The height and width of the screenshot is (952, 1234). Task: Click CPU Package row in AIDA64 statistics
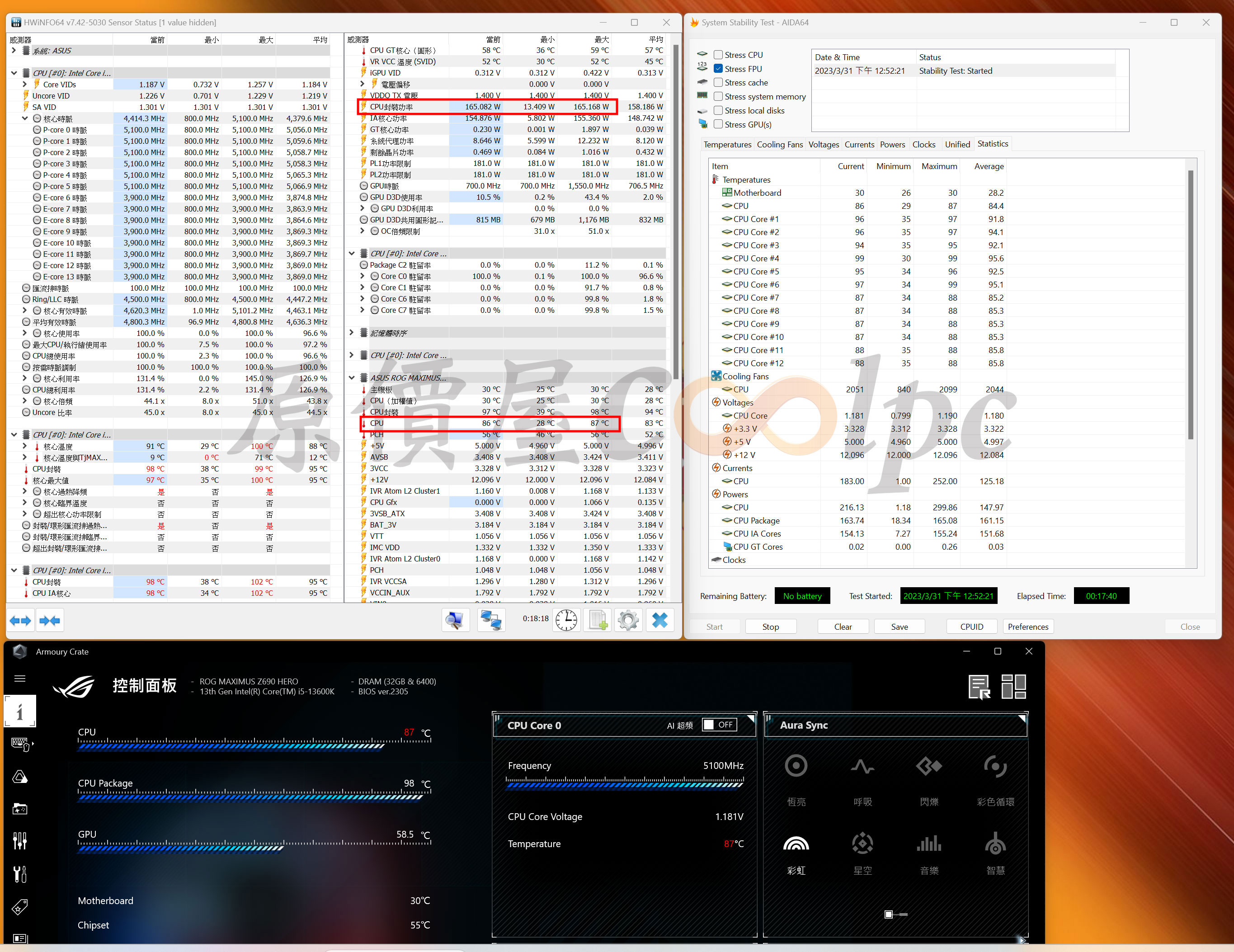tap(859, 520)
